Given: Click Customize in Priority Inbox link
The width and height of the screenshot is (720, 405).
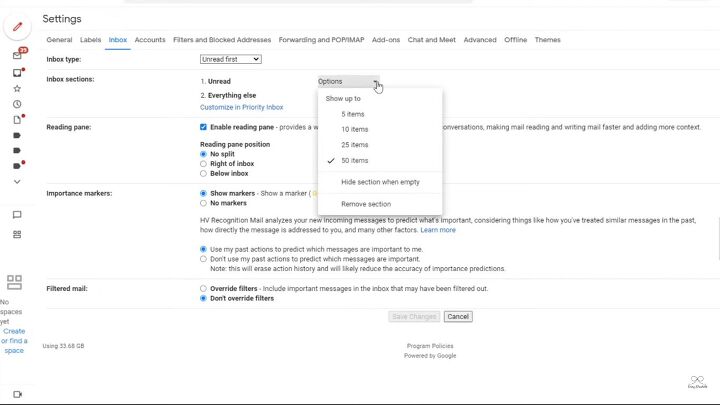Looking at the screenshot, I should click(x=242, y=107).
